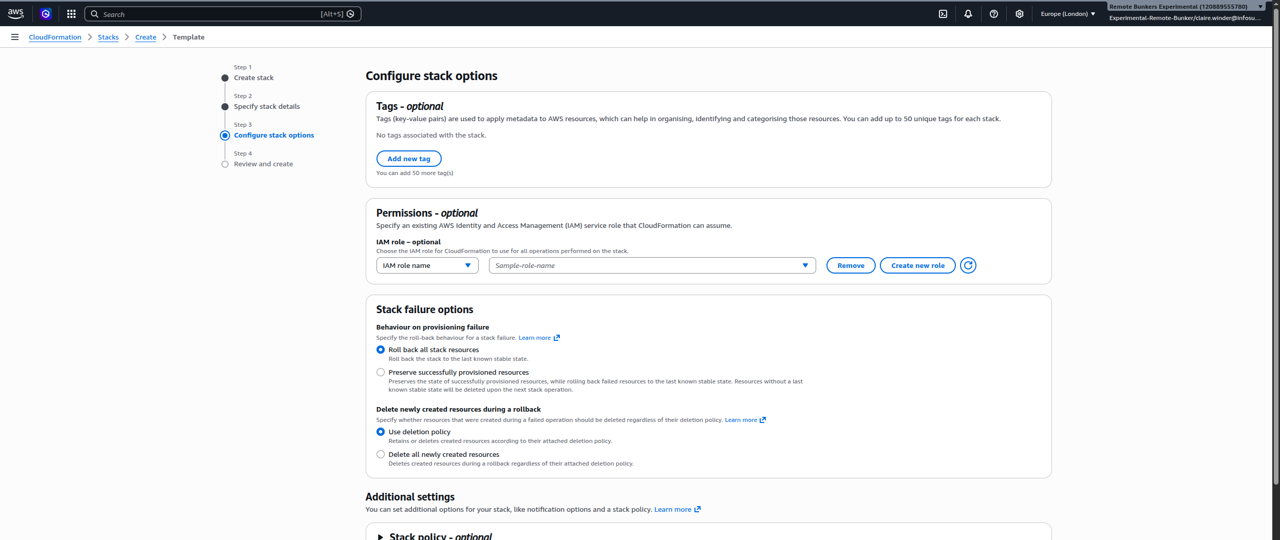Click the search magnifier icon
The image size is (1280, 540).
[95, 14]
